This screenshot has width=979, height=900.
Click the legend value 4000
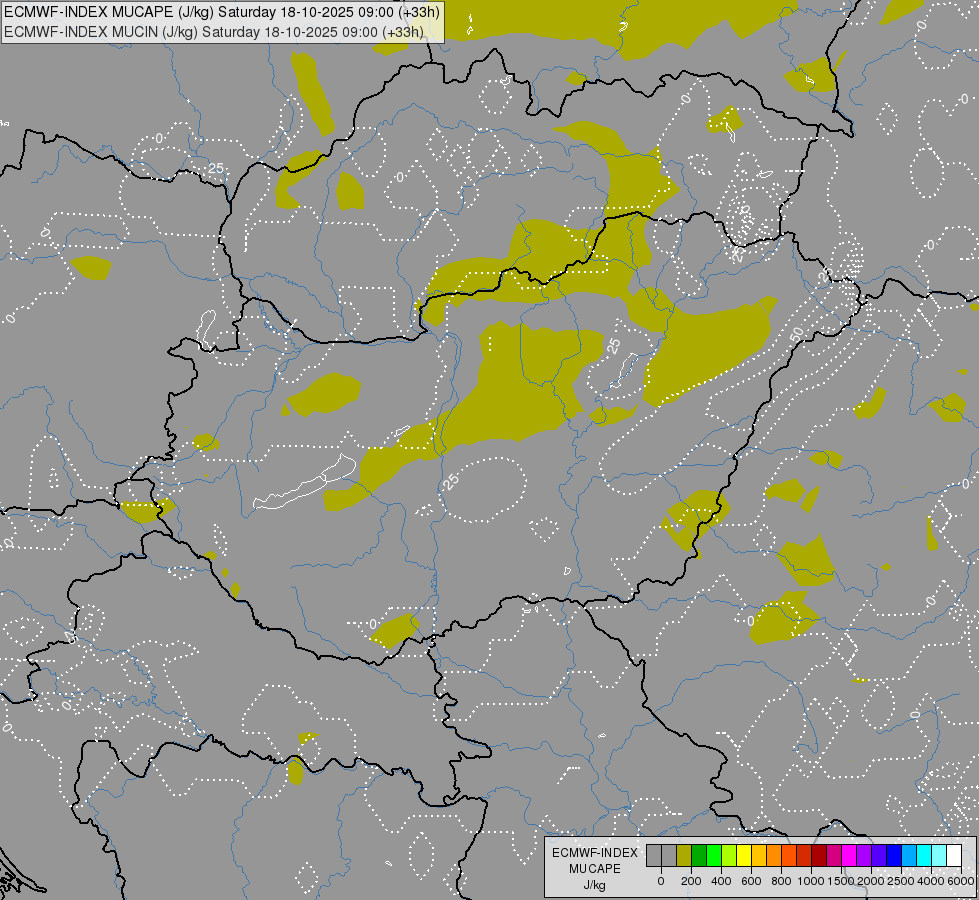click(x=932, y=881)
